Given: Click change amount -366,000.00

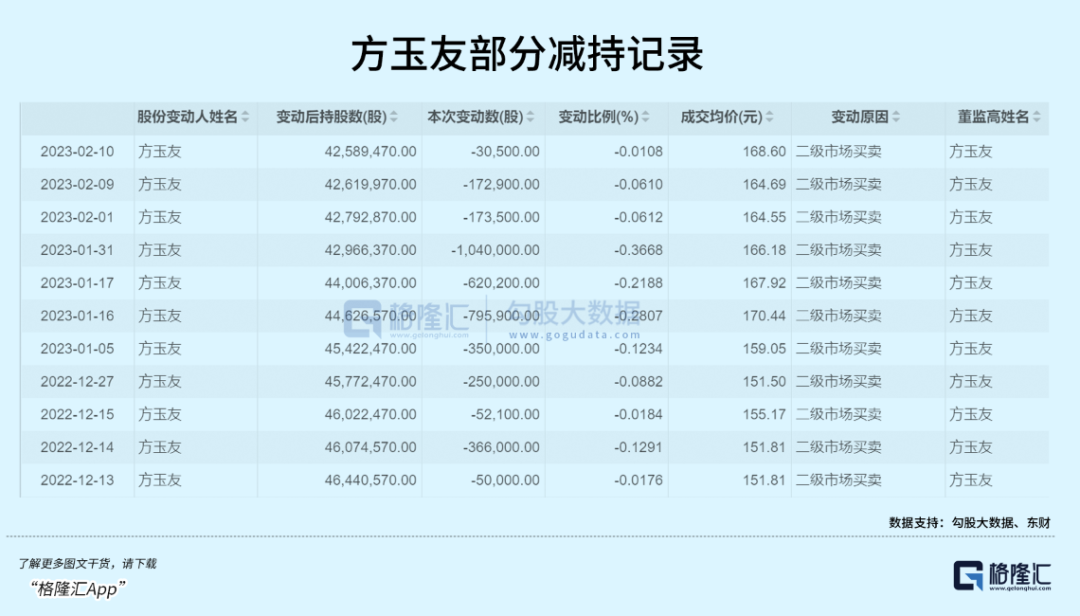Looking at the screenshot, I should coord(501,447).
